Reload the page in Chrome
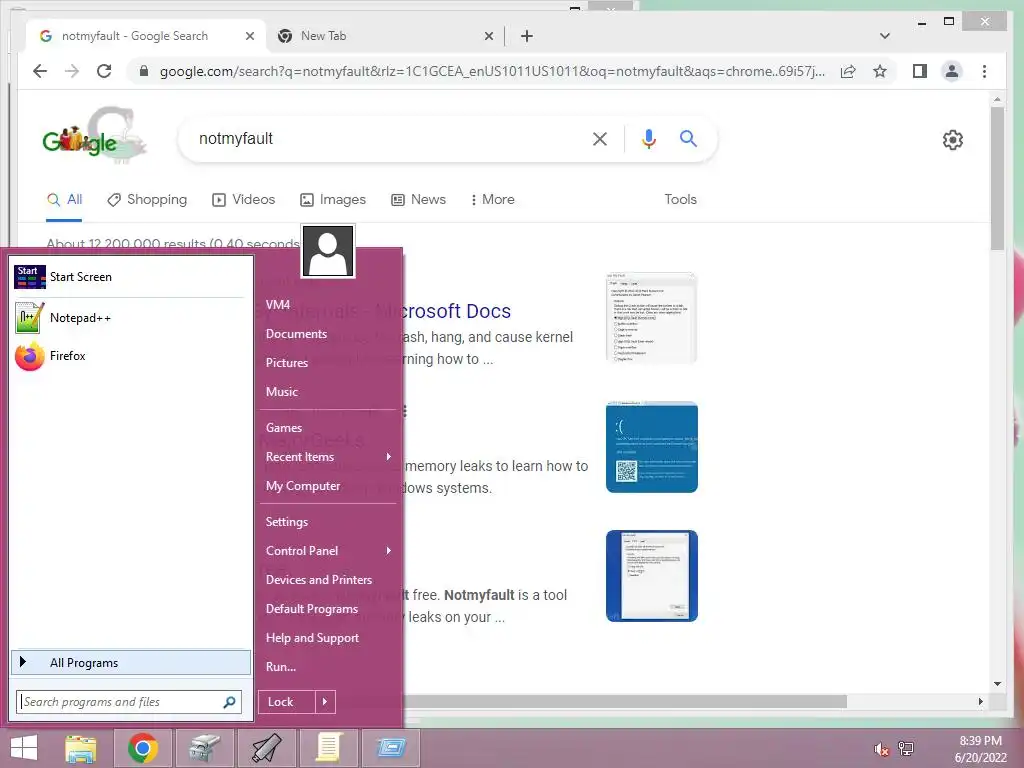Screen dimensions: 1024x768 [x=104, y=71]
